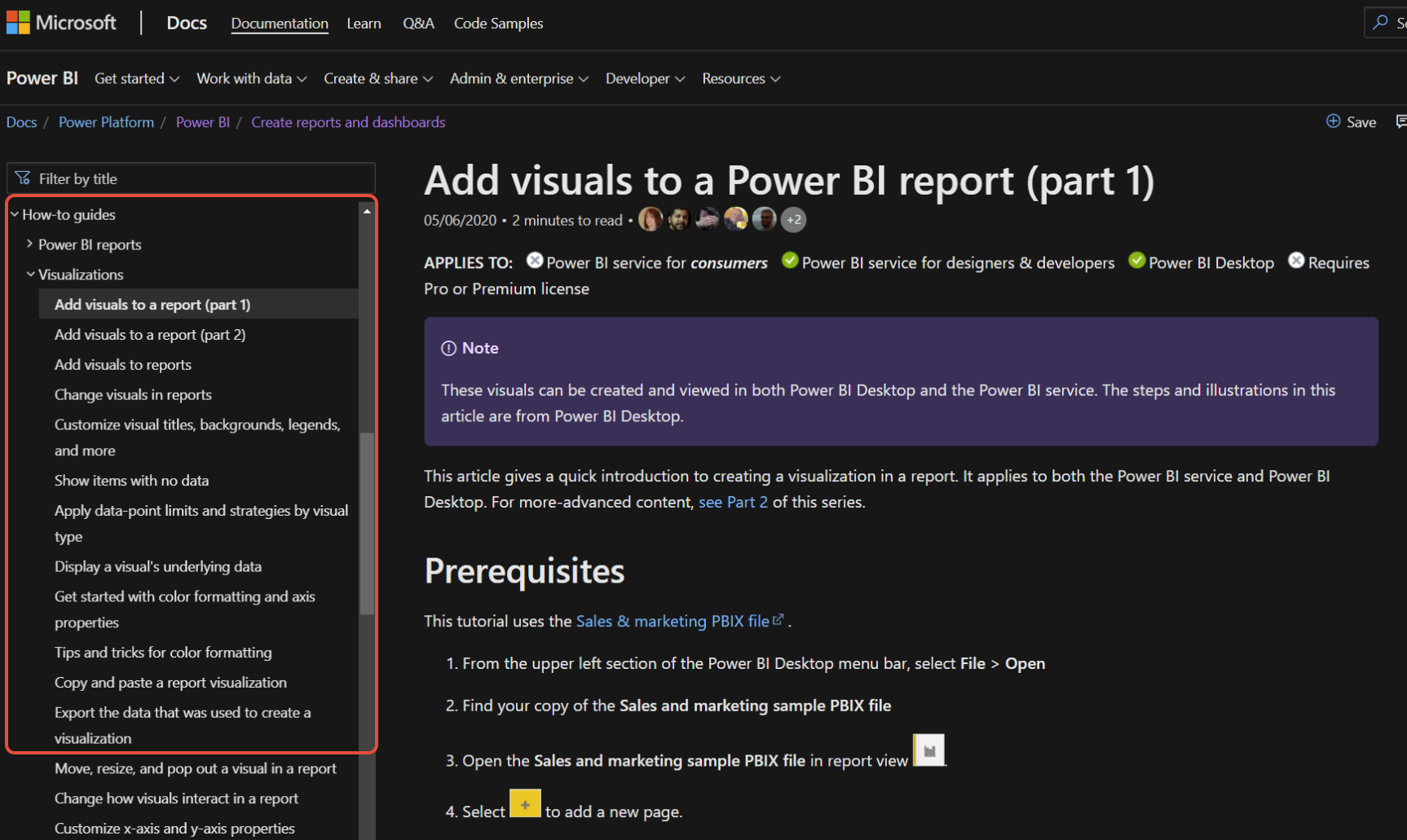Viewport: 1407px width, 840px height.
Task: Go to Docs breadcrumb link
Action: tap(21, 122)
